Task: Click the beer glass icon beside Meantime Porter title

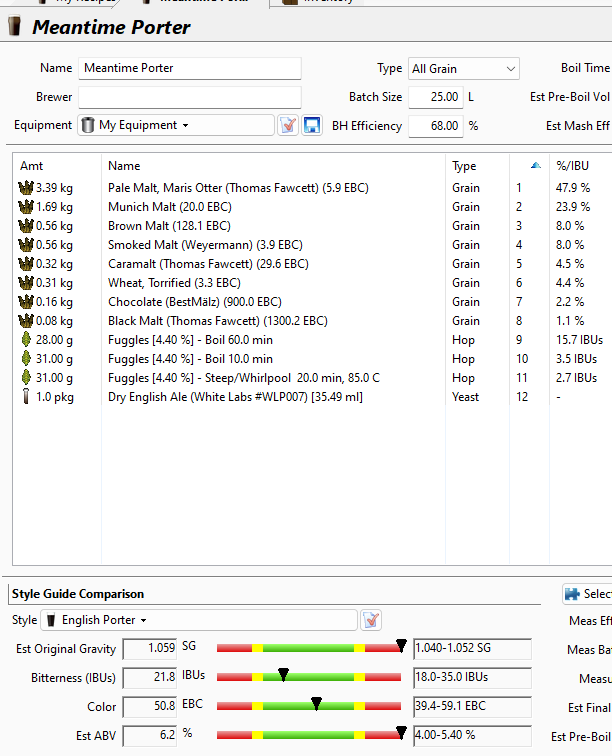Action: coord(15,27)
